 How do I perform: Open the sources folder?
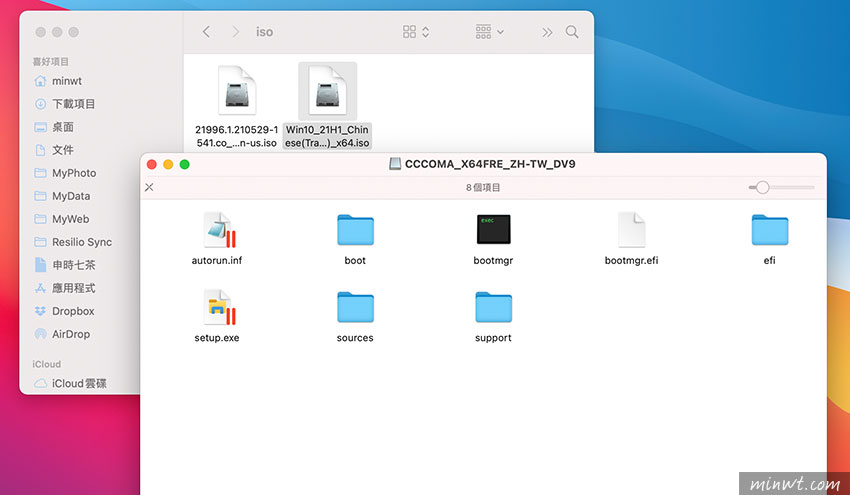(x=355, y=307)
